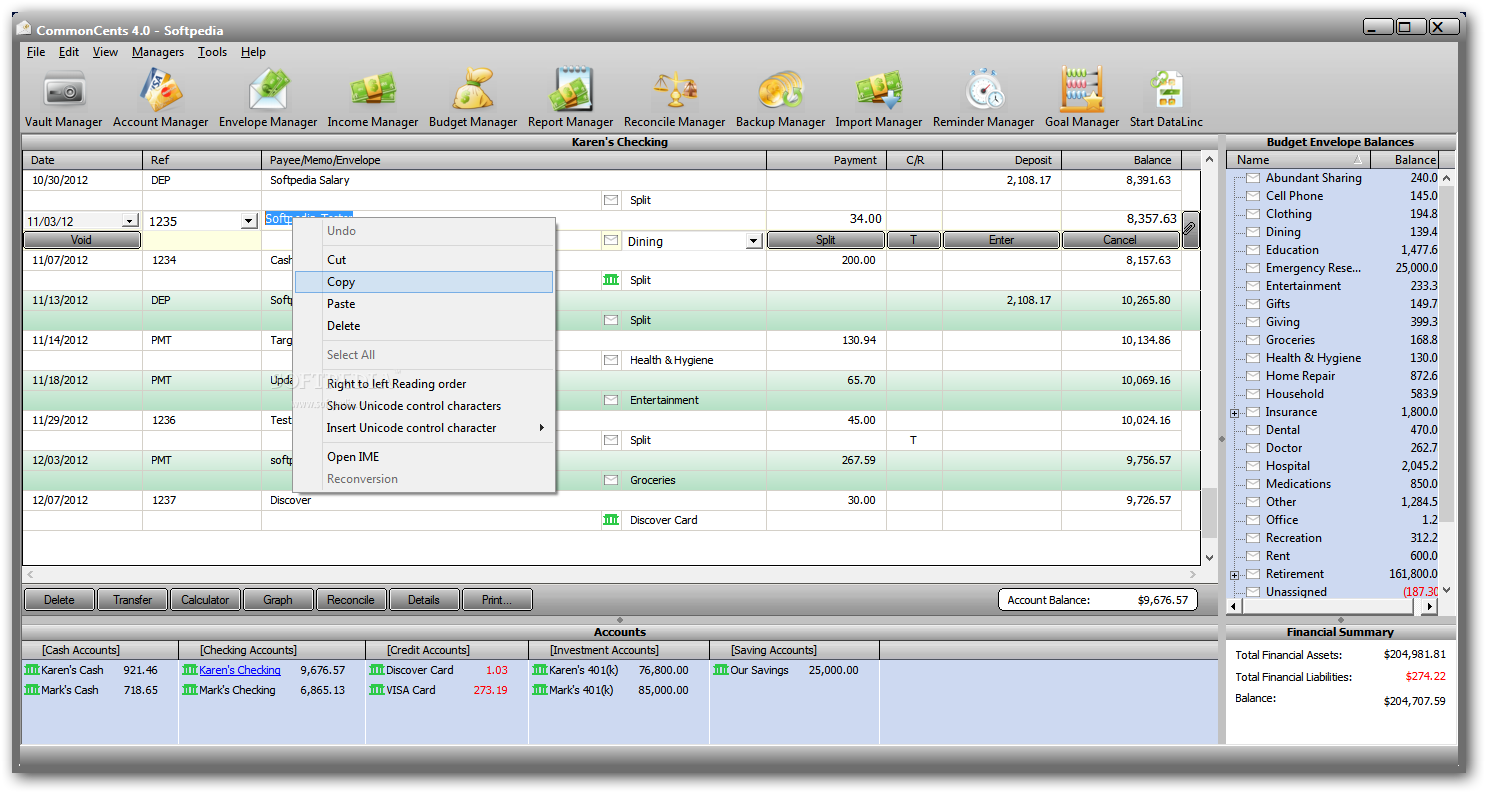Open the Income Manager

pos(373,99)
